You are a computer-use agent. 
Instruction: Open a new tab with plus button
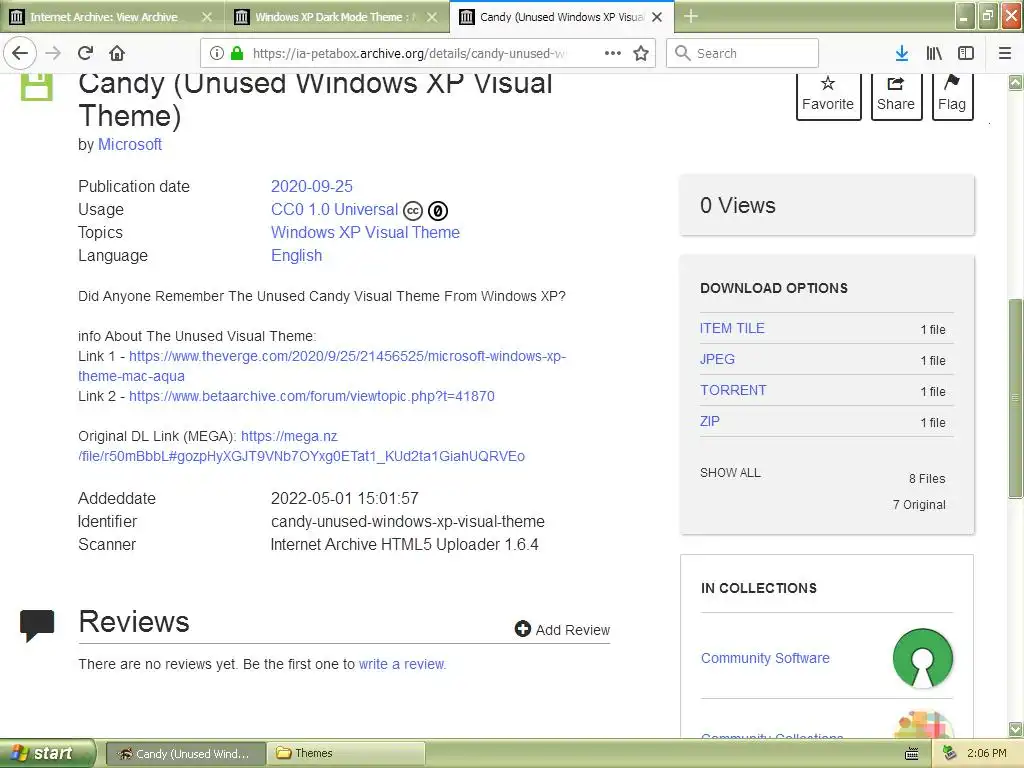(x=691, y=16)
